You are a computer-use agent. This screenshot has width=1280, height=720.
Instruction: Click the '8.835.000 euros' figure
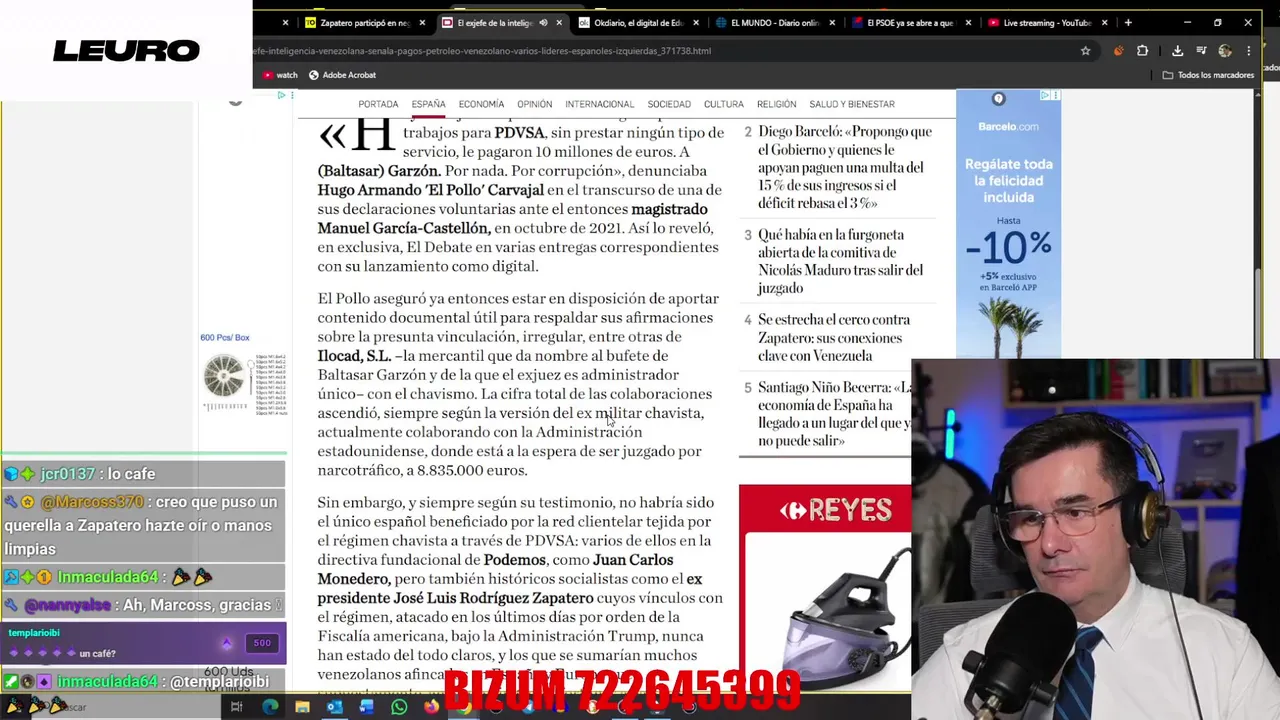472,470
